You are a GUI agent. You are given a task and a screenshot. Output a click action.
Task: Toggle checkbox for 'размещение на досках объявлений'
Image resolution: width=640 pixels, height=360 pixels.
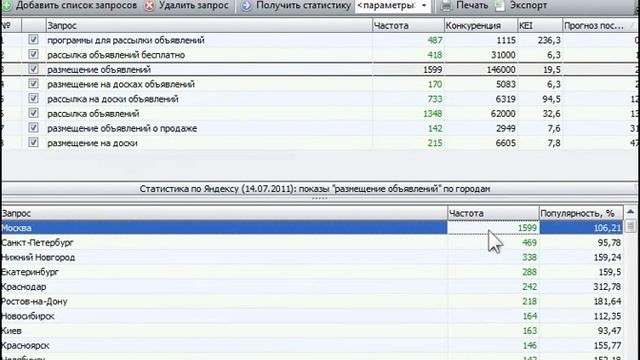(x=33, y=84)
